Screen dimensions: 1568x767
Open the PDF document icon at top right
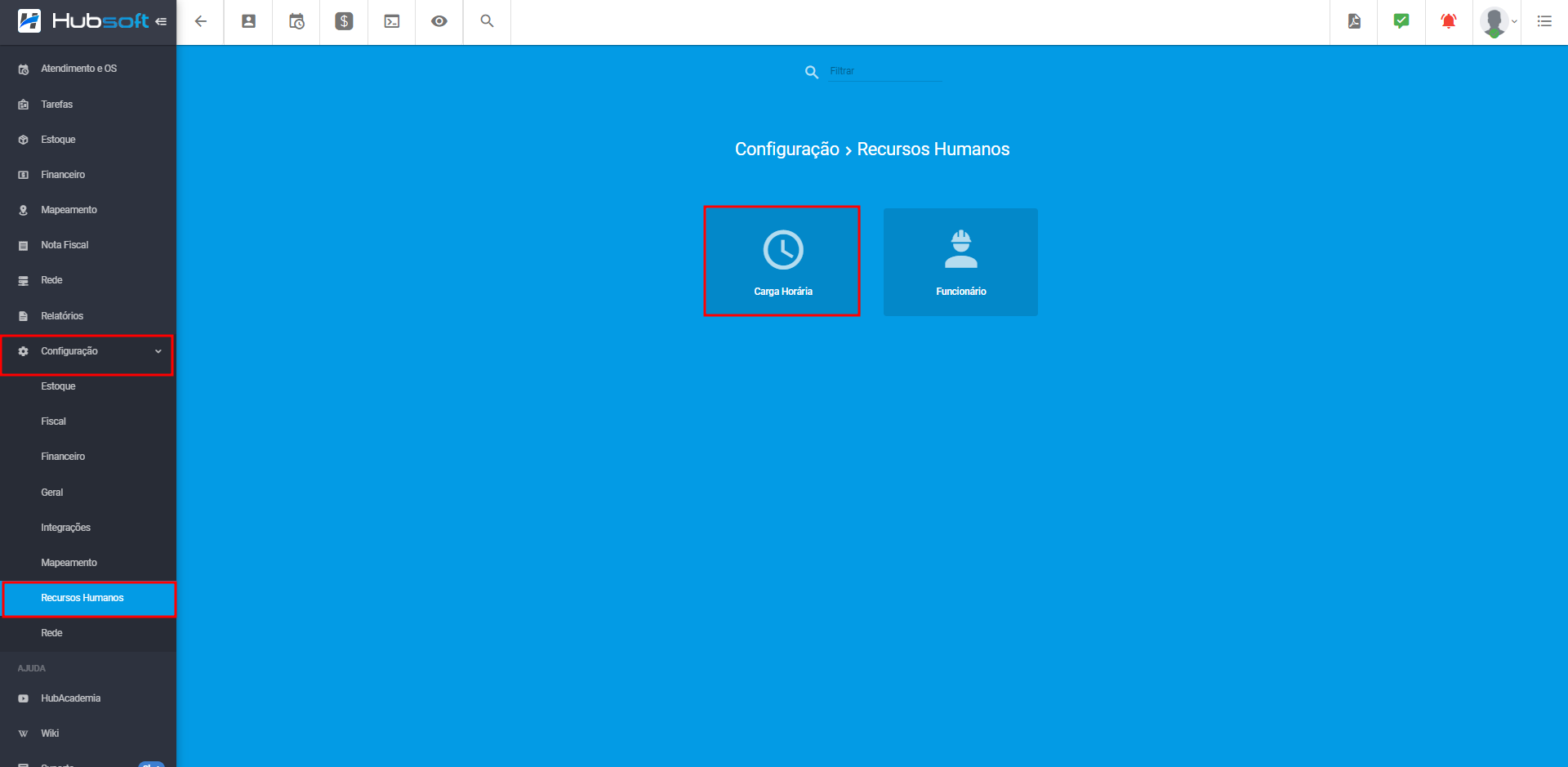[x=1354, y=21]
